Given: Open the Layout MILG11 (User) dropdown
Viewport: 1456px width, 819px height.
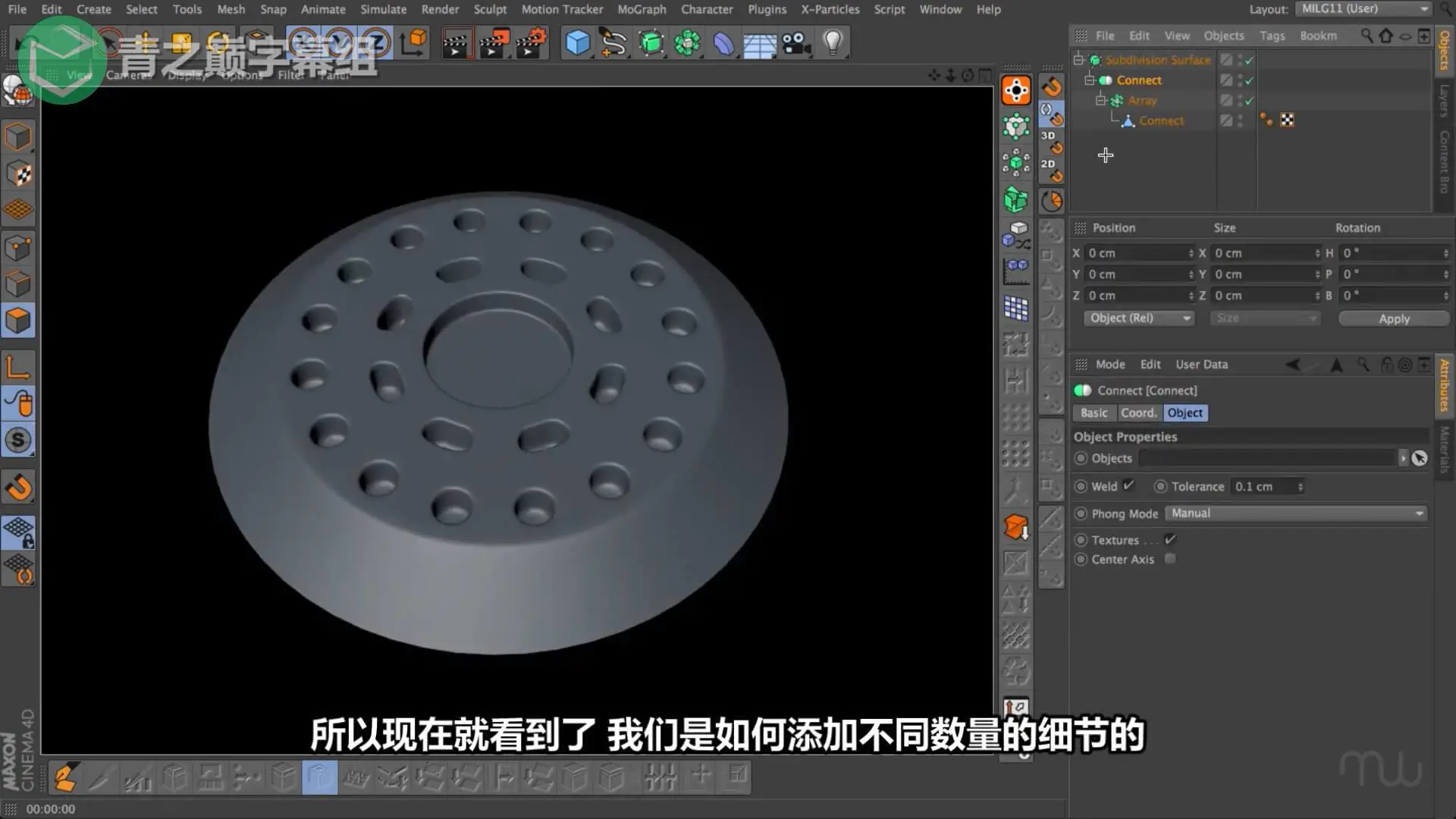Looking at the screenshot, I should pyautogui.click(x=1365, y=9).
